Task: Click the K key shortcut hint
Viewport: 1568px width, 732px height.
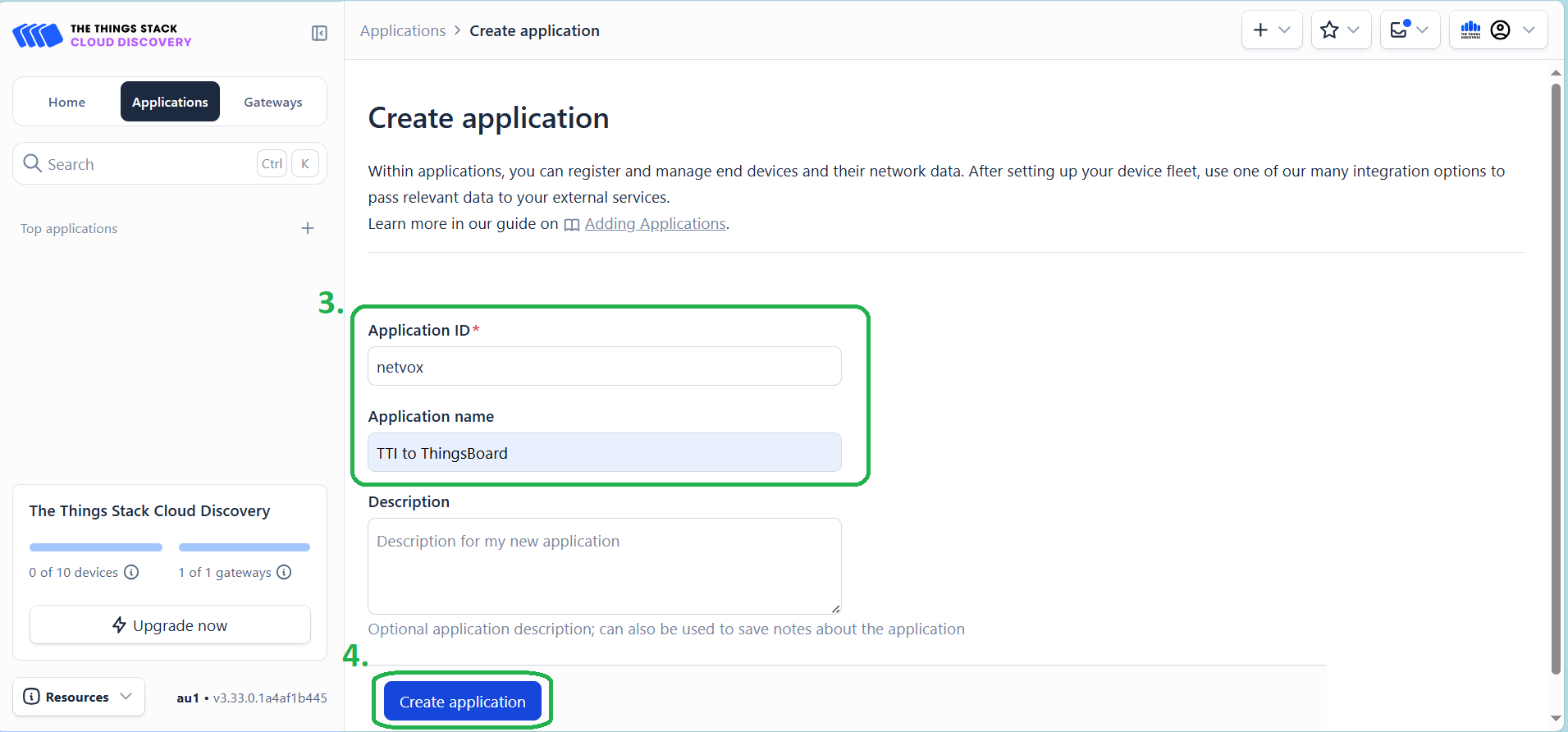Action: click(305, 163)
